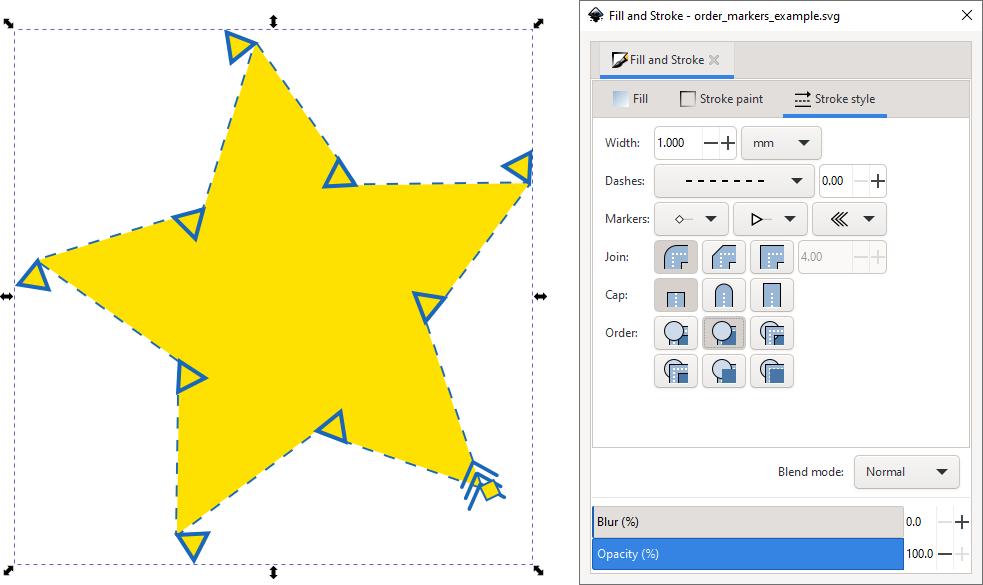983x585 pixels.
Task: Open the Dashes pattern dropdown
Action: click(x=734, y=181)
